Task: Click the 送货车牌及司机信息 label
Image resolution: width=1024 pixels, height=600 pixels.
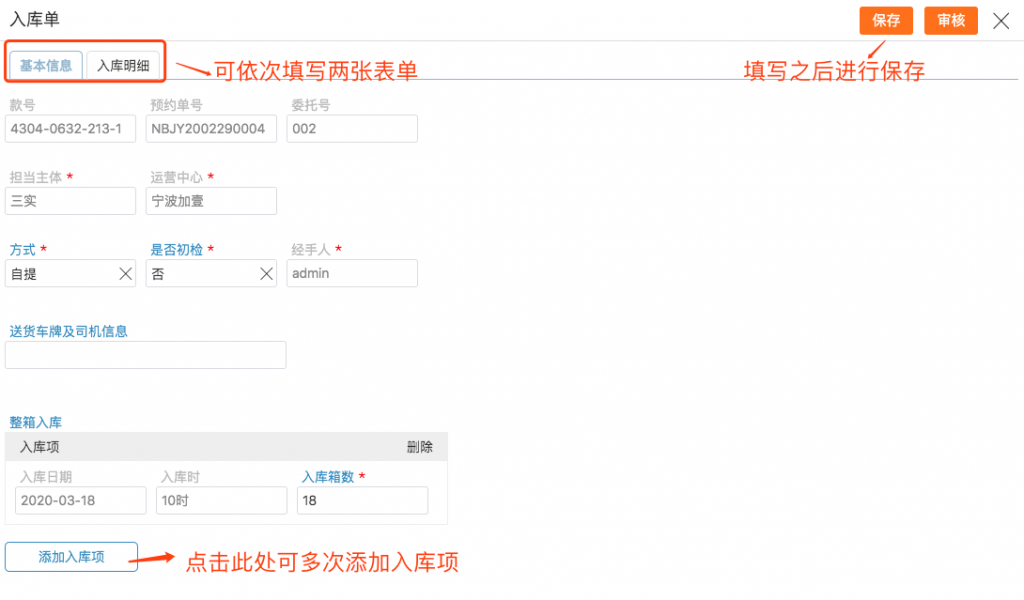Action: (x=69, y=332)
